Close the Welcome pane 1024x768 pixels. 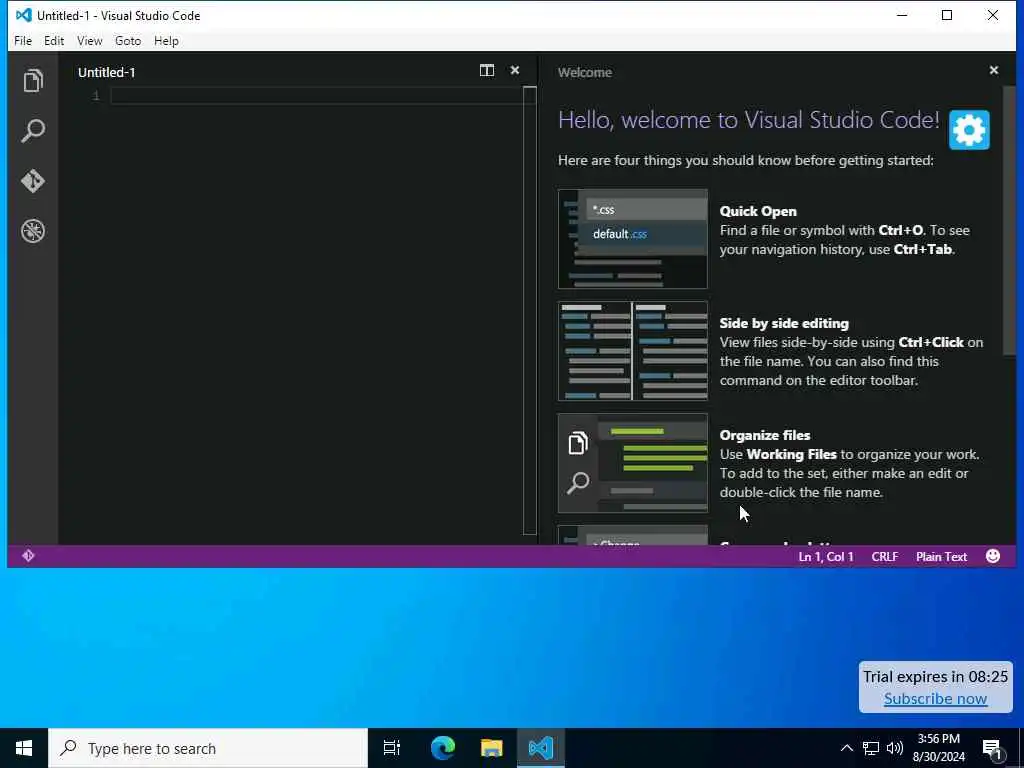click(x=993, y=71)
